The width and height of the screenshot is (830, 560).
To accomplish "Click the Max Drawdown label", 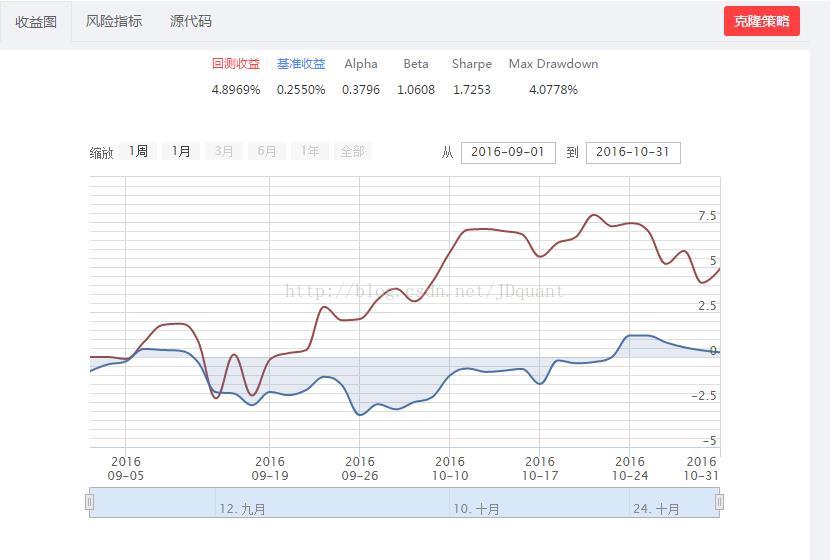I will click(x=553, y=64).
